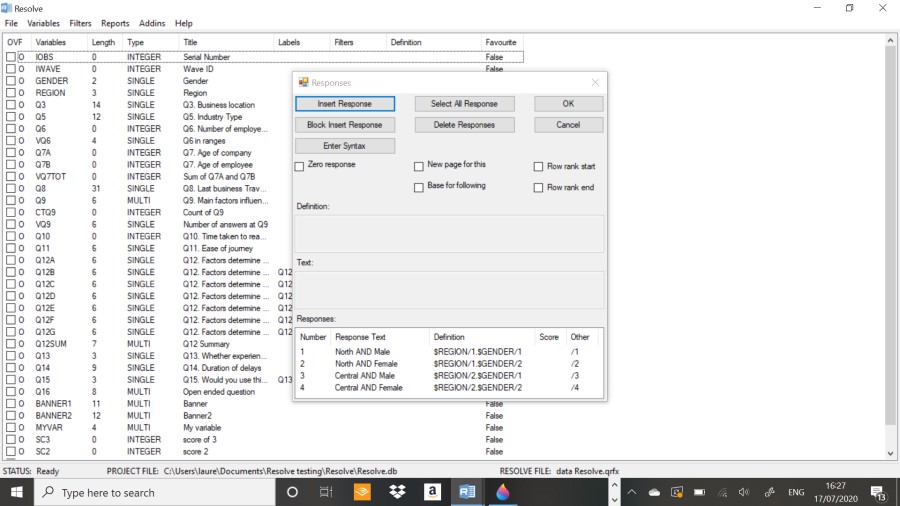
Task: Open Task View in taskbar
Action: pyautogui.click(x=326, y=492)
